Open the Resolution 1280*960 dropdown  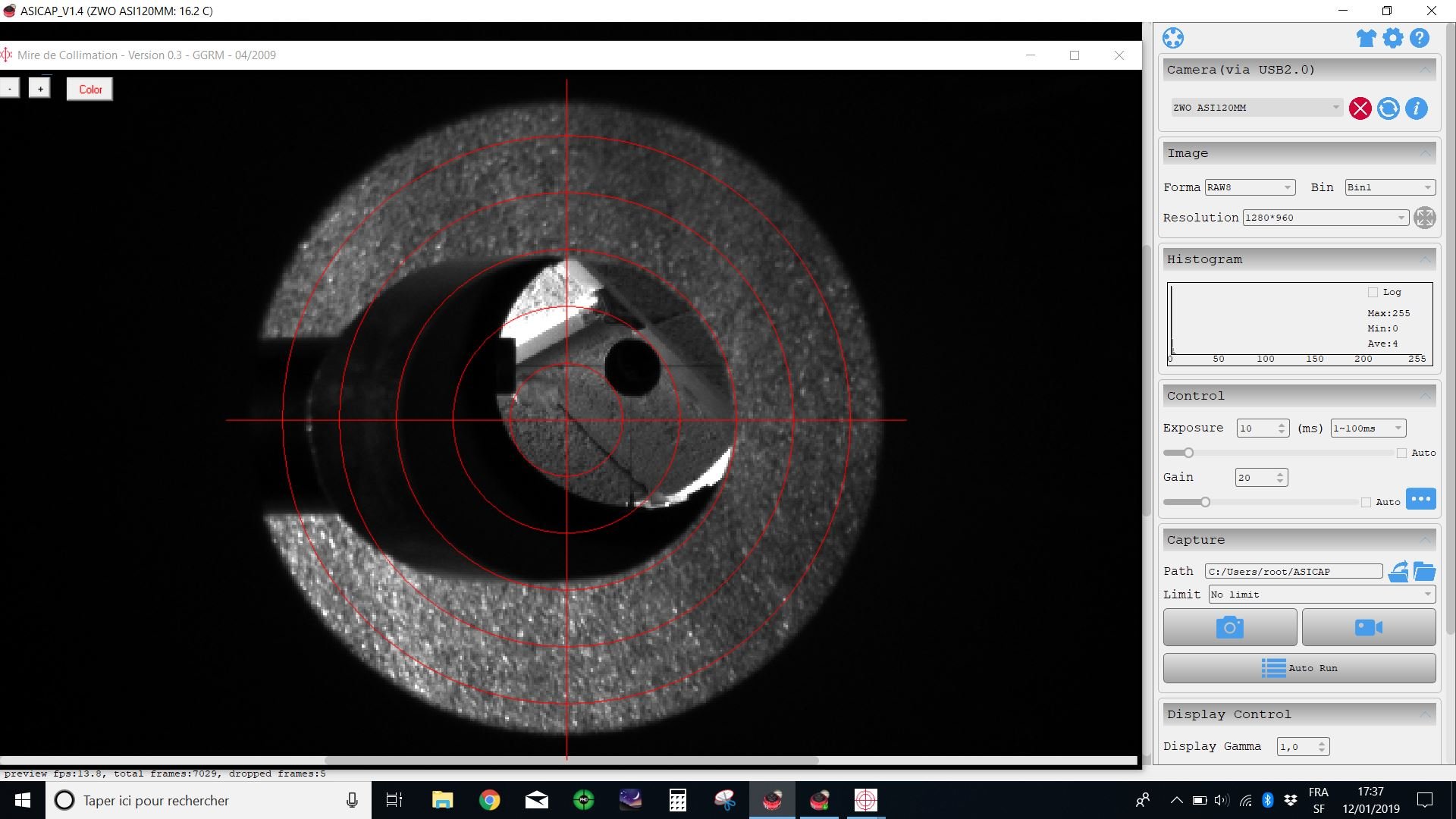click(x=1325, y=218)
